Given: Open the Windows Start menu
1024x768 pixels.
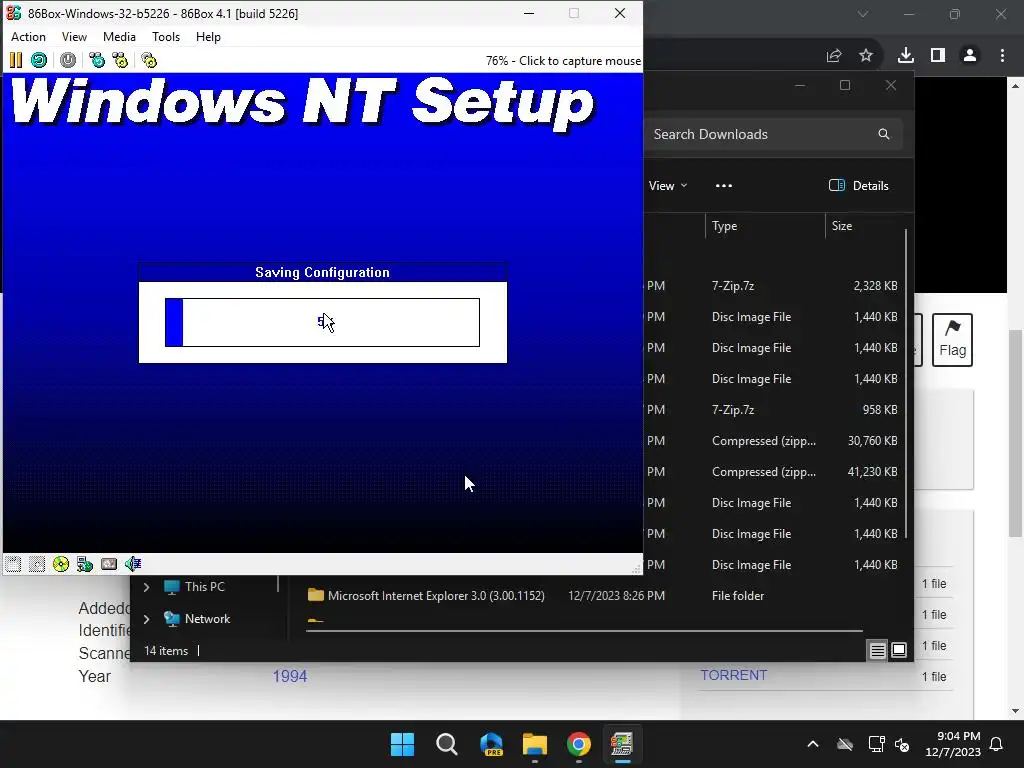Looking at the screenshot, I should pos(402,744).
